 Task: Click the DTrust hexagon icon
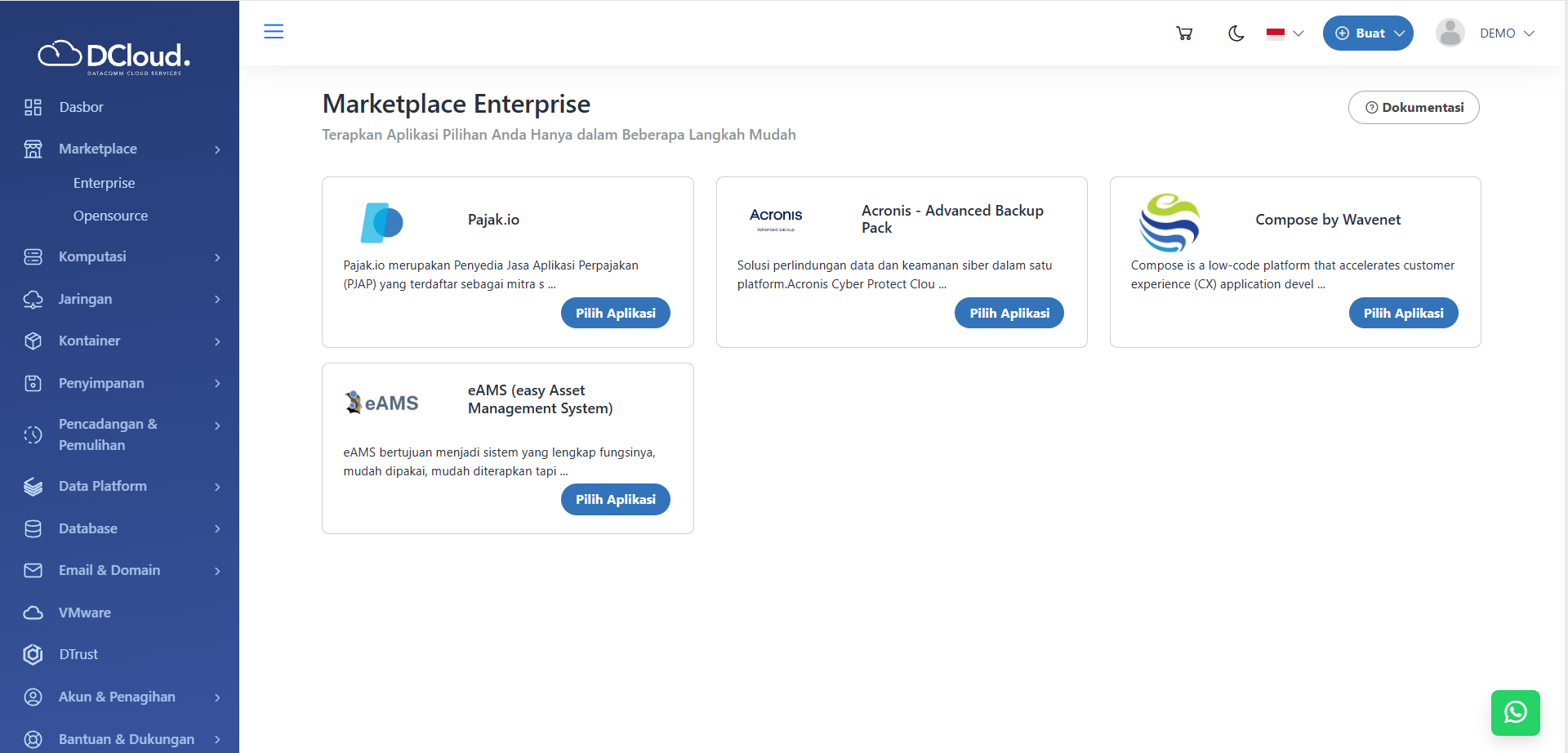pyautogui.click(x=33, y=654)
